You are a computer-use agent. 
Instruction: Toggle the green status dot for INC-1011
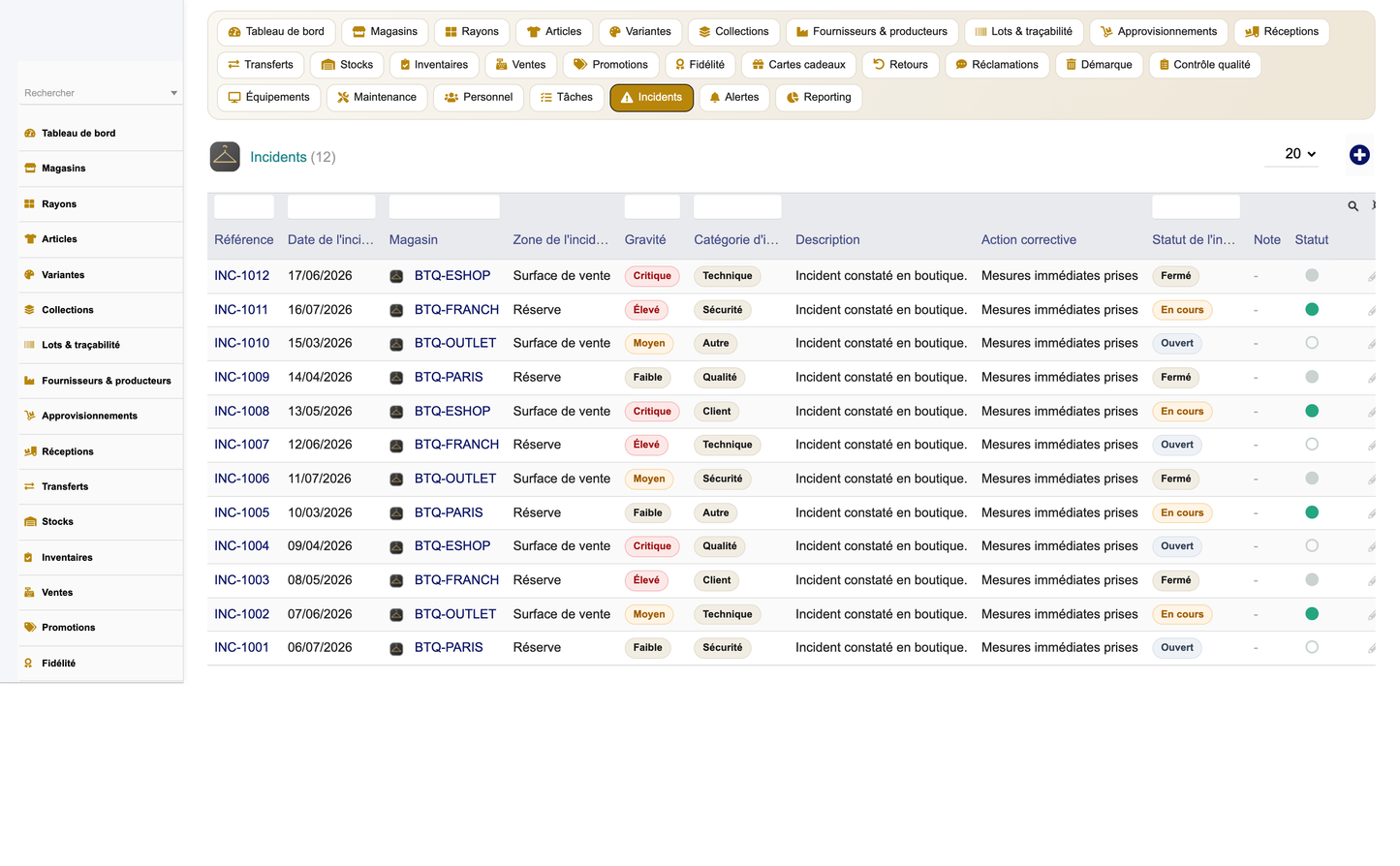(x=1312, y=310)
